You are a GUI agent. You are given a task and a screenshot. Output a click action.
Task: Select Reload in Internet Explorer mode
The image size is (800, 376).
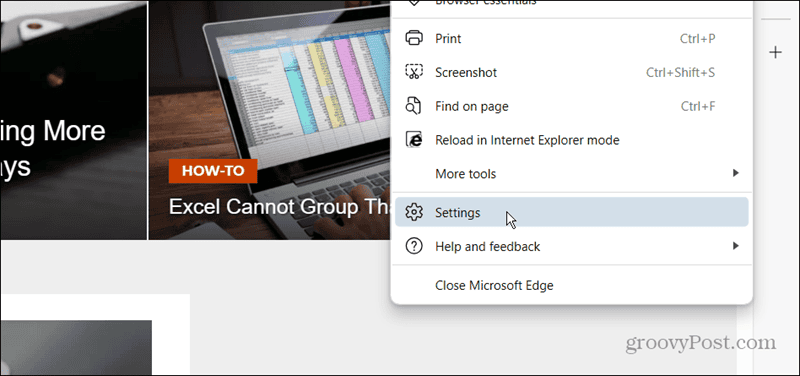click(571, 140)
